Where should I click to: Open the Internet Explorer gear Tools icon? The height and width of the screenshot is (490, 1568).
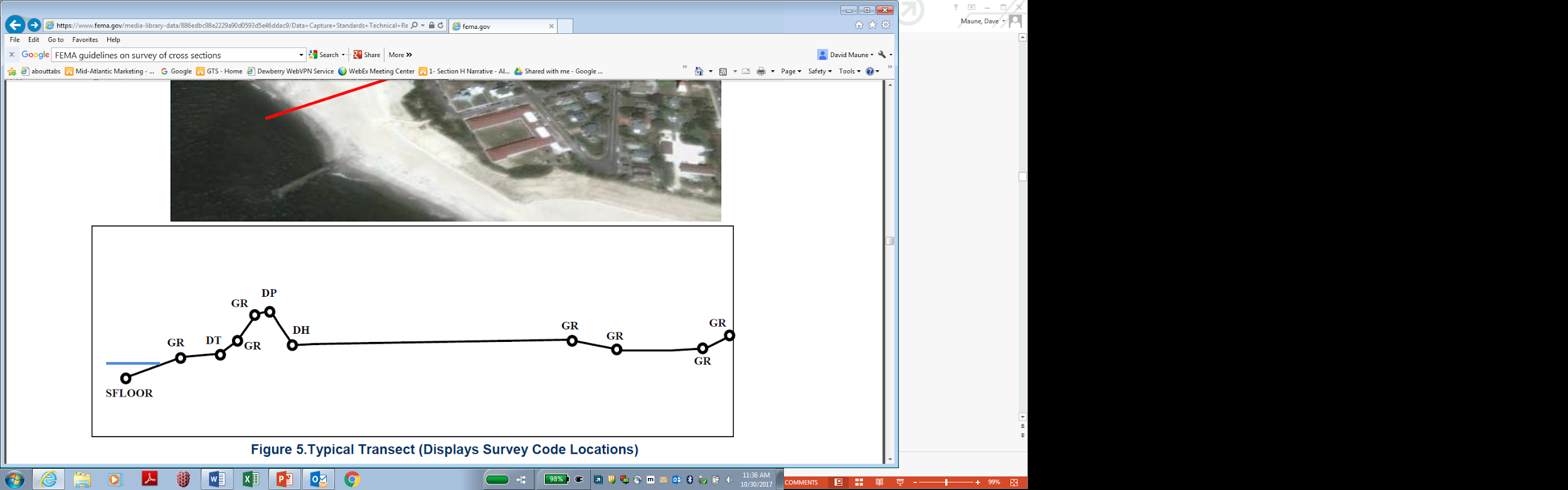pyautogui.click(x=886, y=25)
